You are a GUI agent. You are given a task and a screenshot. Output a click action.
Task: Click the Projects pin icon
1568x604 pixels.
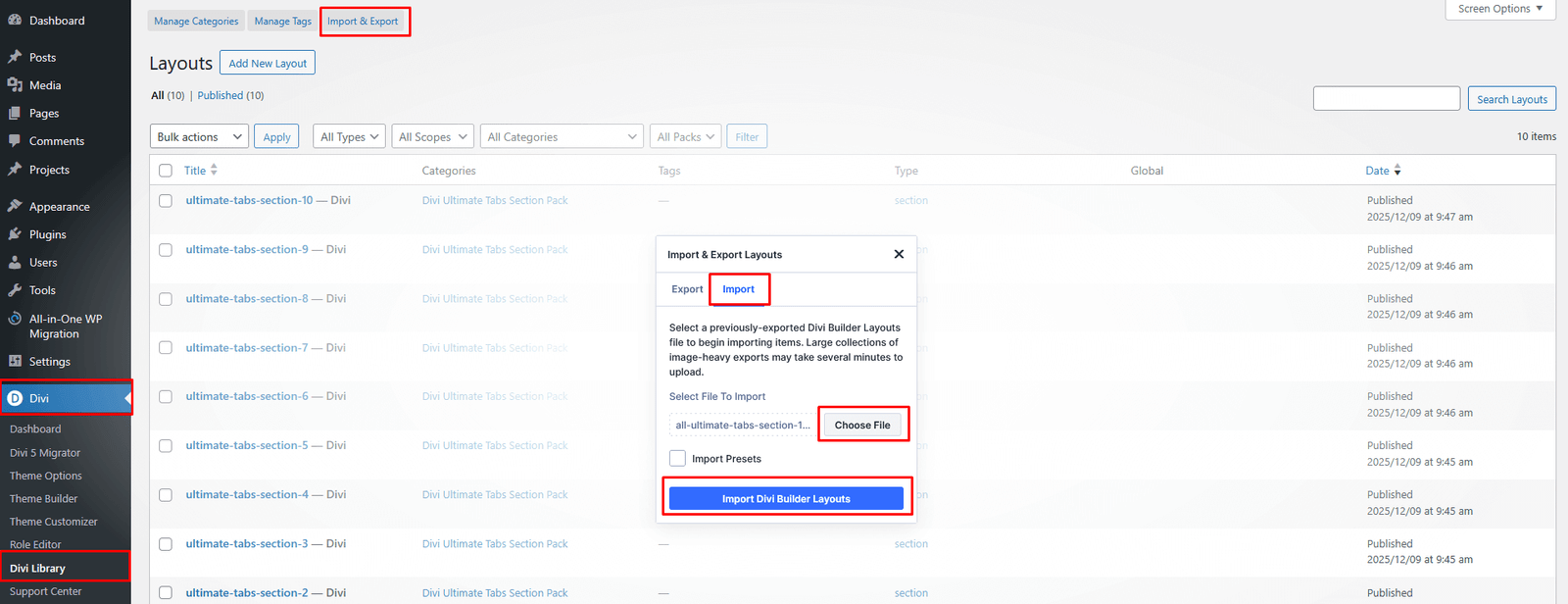point(15,170)
